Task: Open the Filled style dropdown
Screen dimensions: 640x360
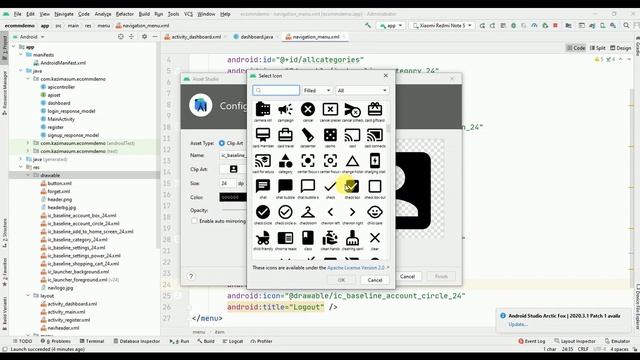Action: tap(317, 90)
